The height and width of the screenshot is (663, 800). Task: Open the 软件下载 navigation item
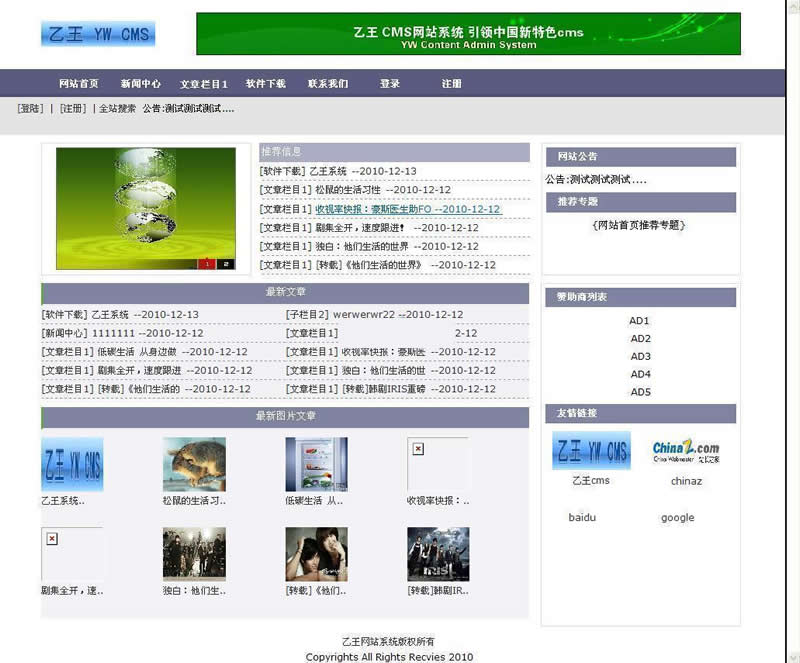click(x=265, y=84)
